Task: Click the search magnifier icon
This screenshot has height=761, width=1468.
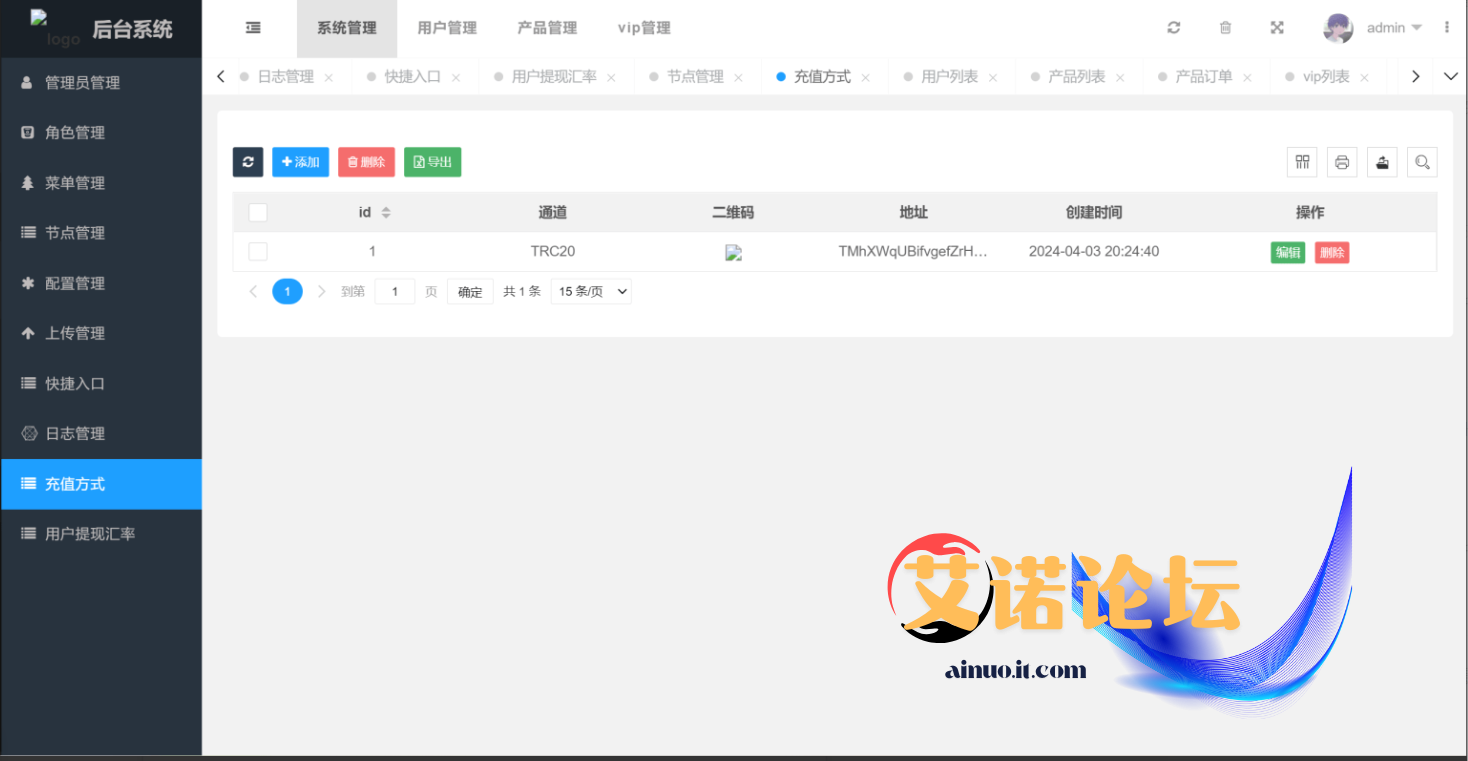Action: (1422, 162)
